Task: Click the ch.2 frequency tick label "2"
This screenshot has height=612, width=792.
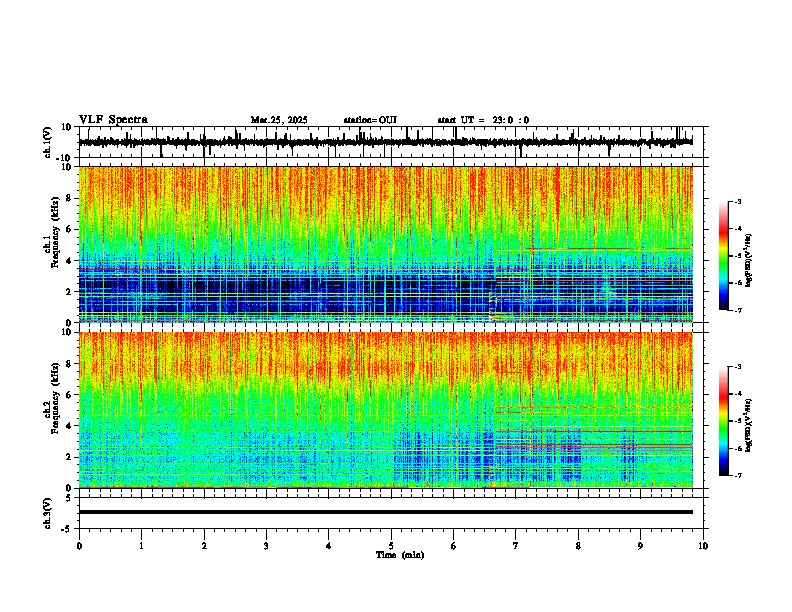Action: click(70, 457)
